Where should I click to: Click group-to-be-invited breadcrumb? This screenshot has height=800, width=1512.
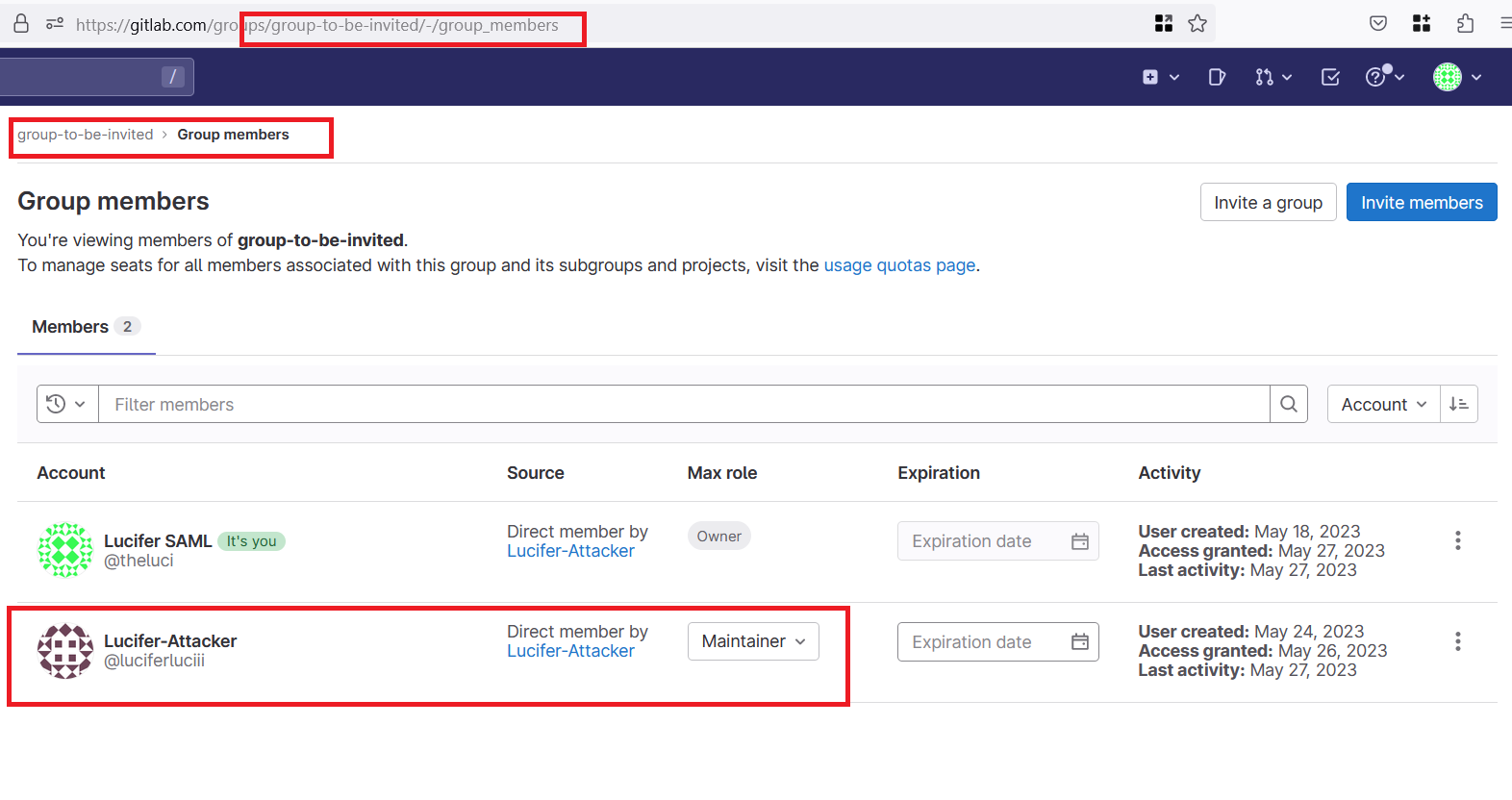86,135
